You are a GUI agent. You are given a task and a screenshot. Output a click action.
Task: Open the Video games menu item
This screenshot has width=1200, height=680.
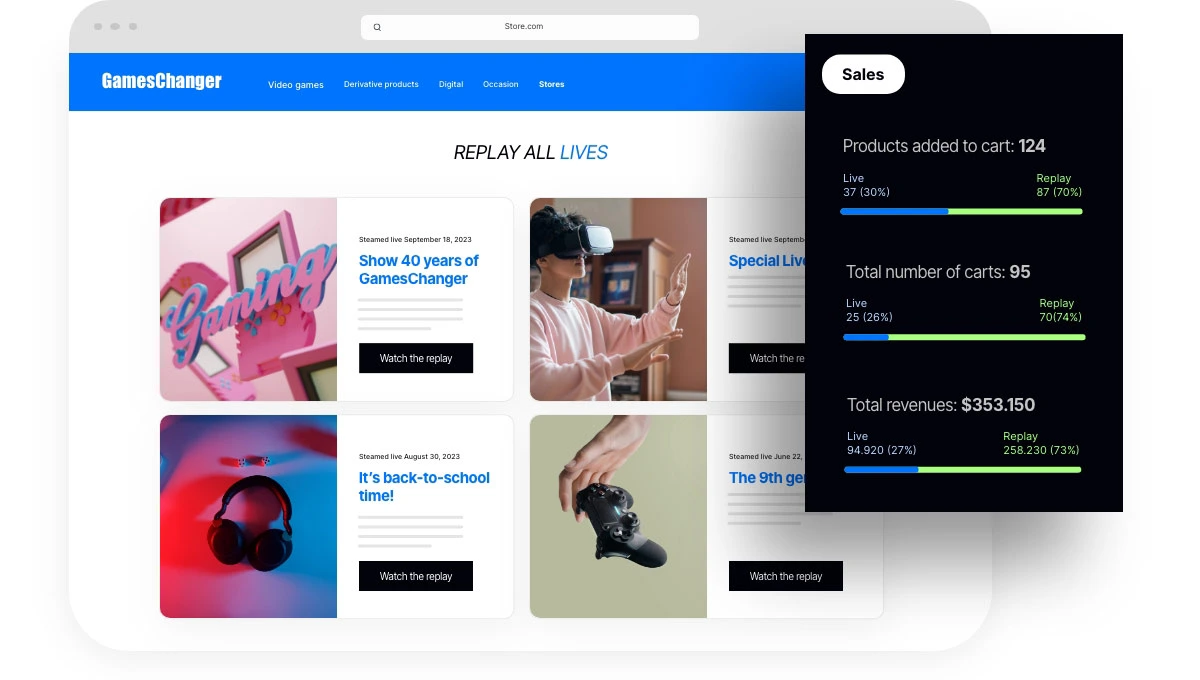point(296,85)
